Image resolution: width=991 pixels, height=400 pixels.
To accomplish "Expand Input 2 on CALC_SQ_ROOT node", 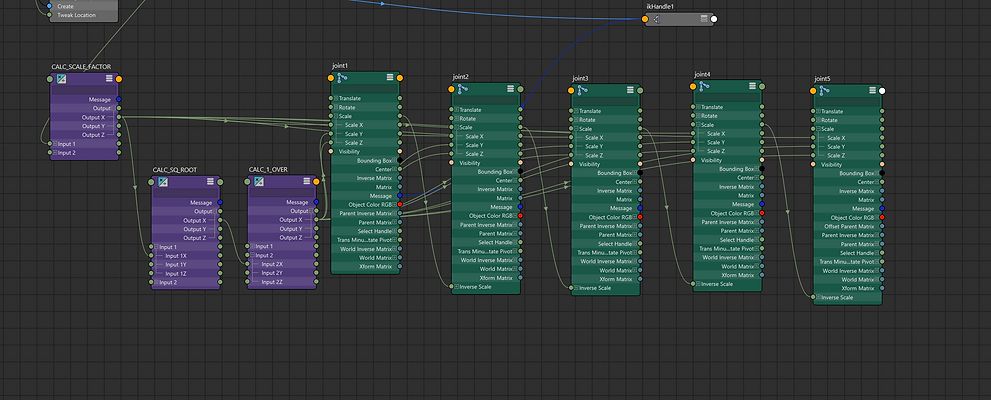I will (x=157, y=282).
